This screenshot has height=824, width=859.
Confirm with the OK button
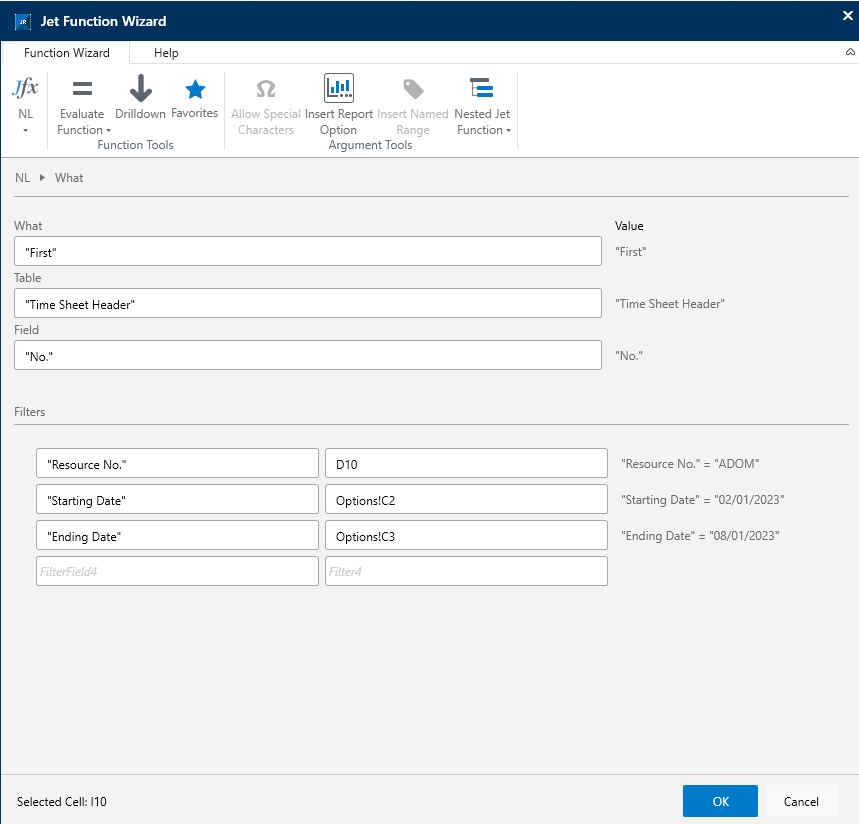pos(720,801)
